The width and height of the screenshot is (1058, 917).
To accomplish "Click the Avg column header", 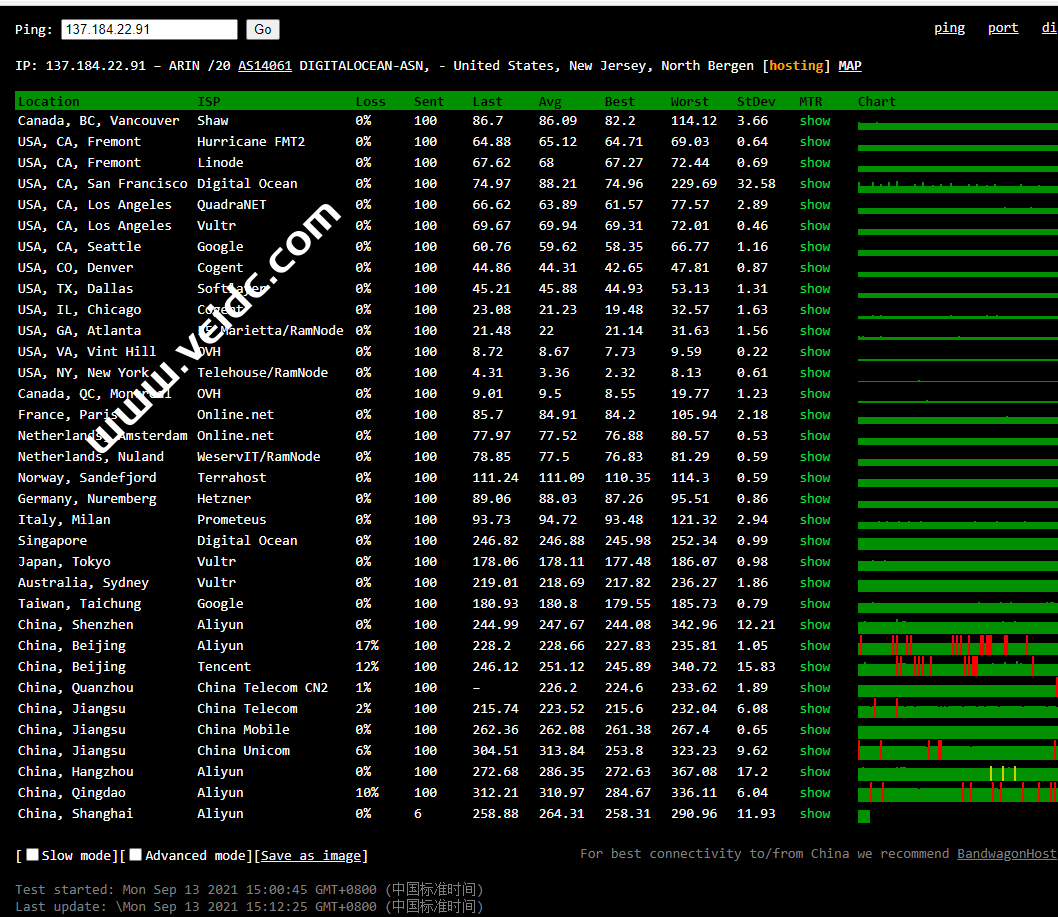I will [550, 102].
